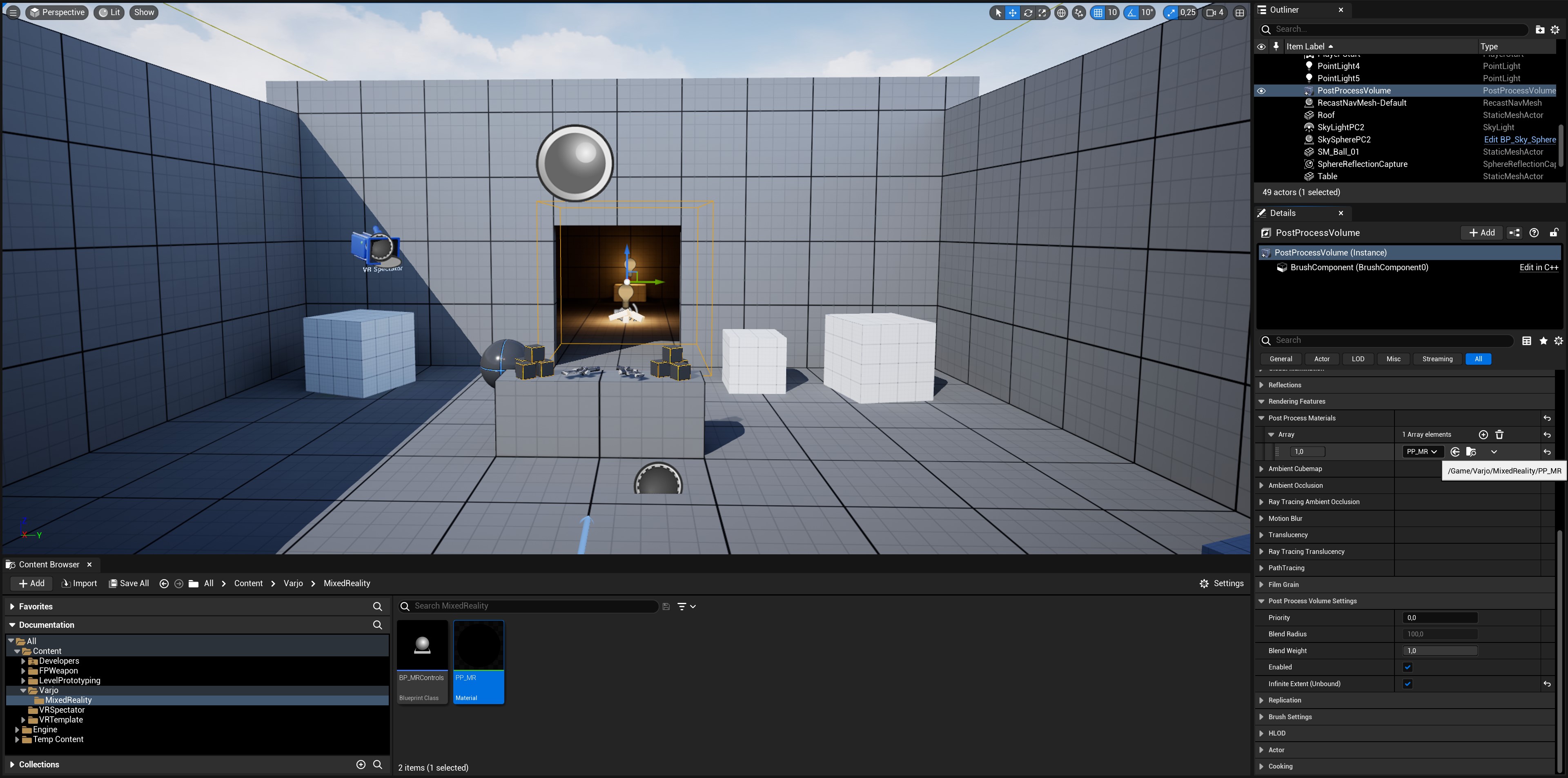Toggle the Enabled checkbox

tap(1407, 667)
